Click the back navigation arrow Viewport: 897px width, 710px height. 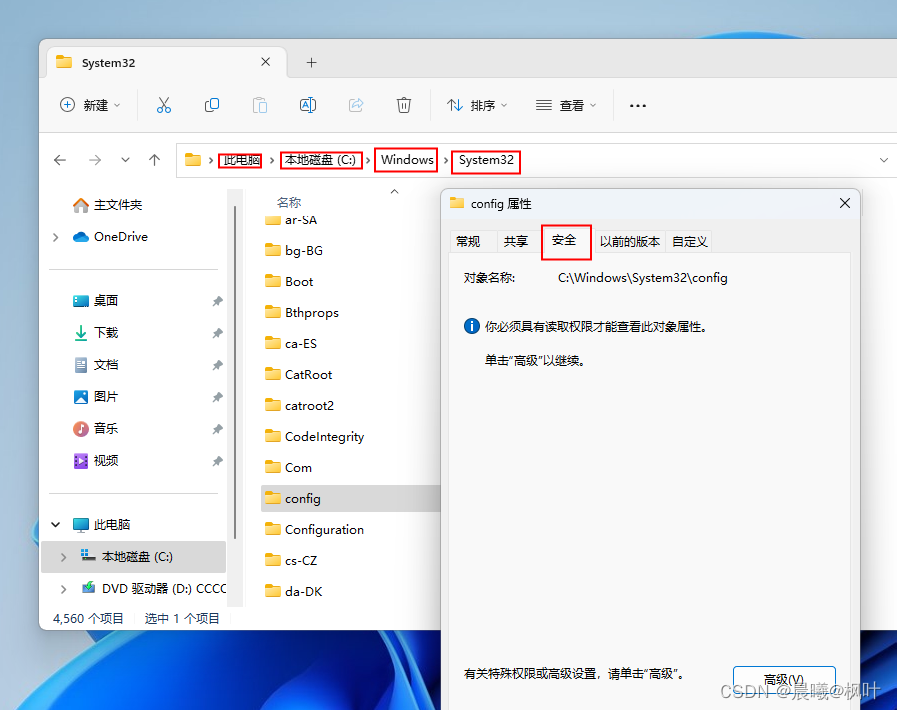(x=60, y=160)
